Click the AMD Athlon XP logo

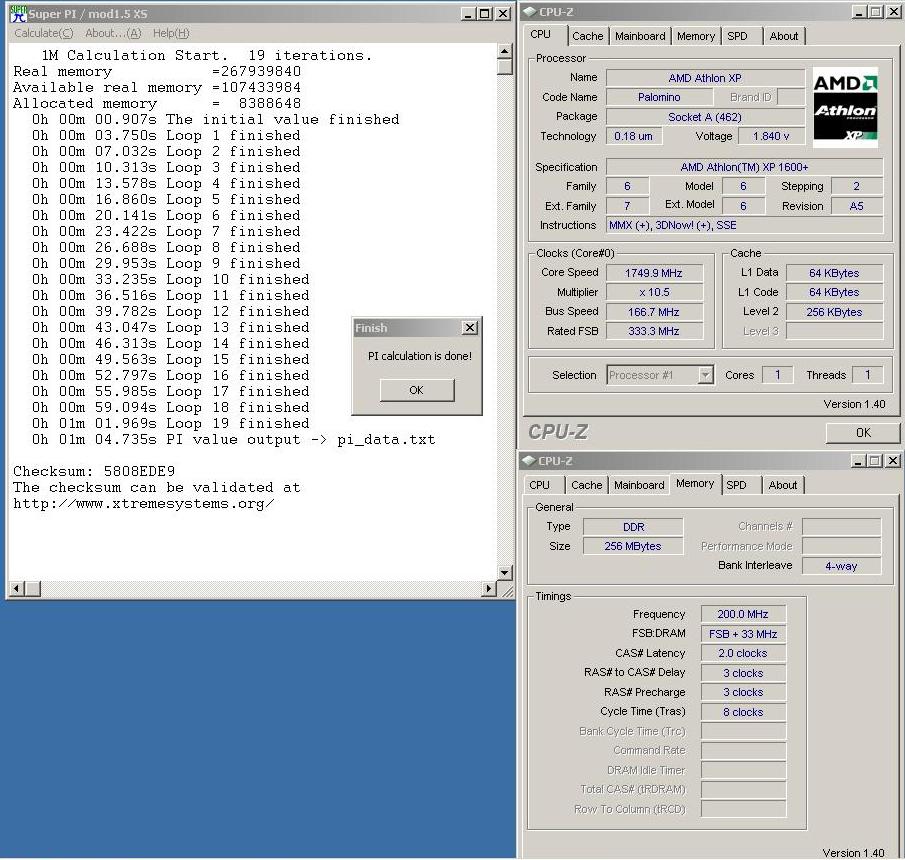click(846, 107)
